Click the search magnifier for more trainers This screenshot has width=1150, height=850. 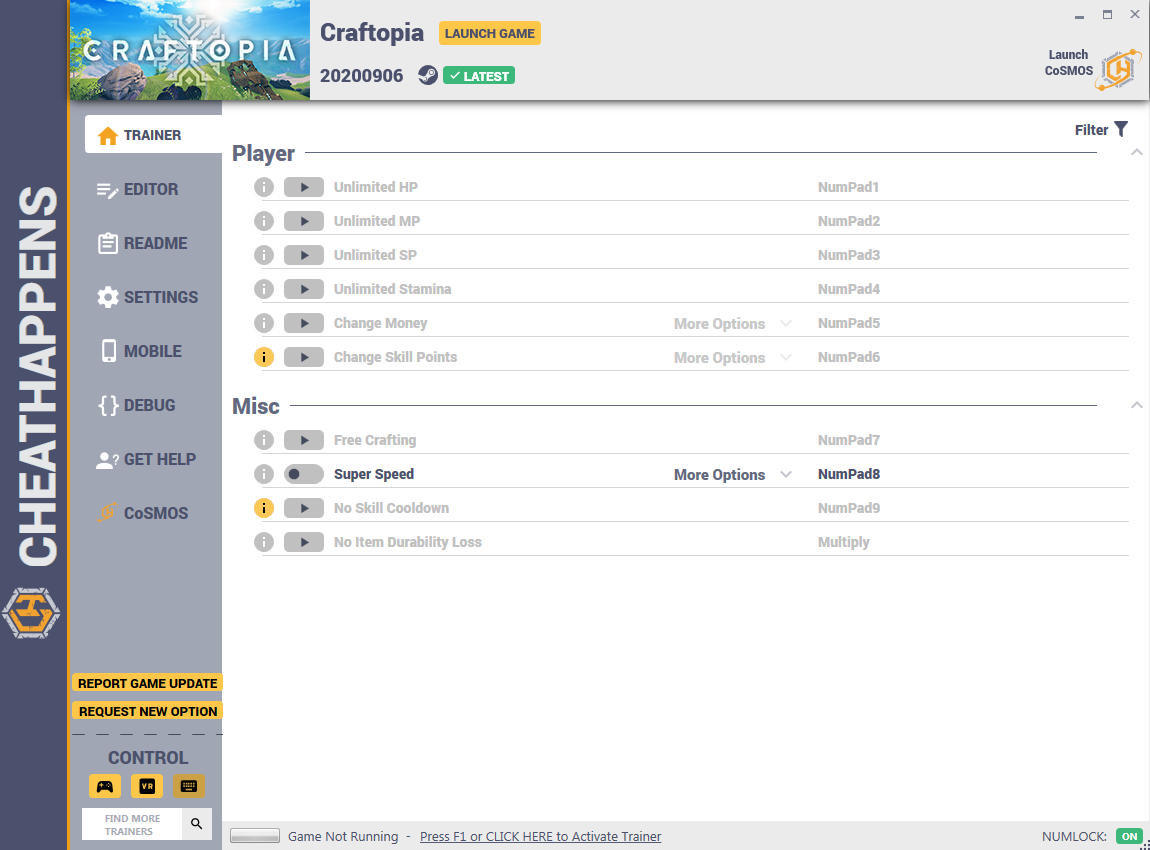coord(197,824)
